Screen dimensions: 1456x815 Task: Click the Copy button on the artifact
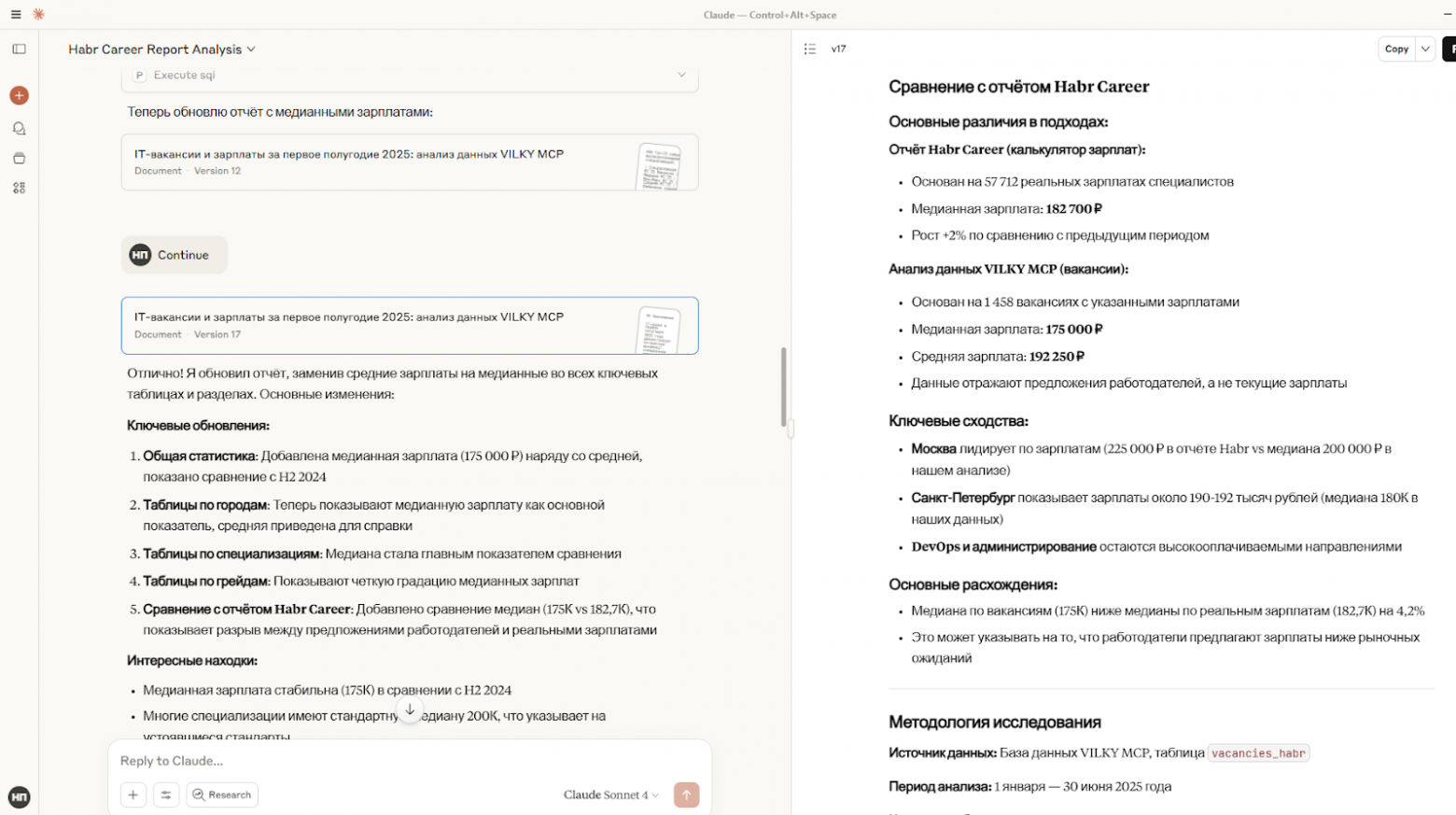pos(1397,49)
